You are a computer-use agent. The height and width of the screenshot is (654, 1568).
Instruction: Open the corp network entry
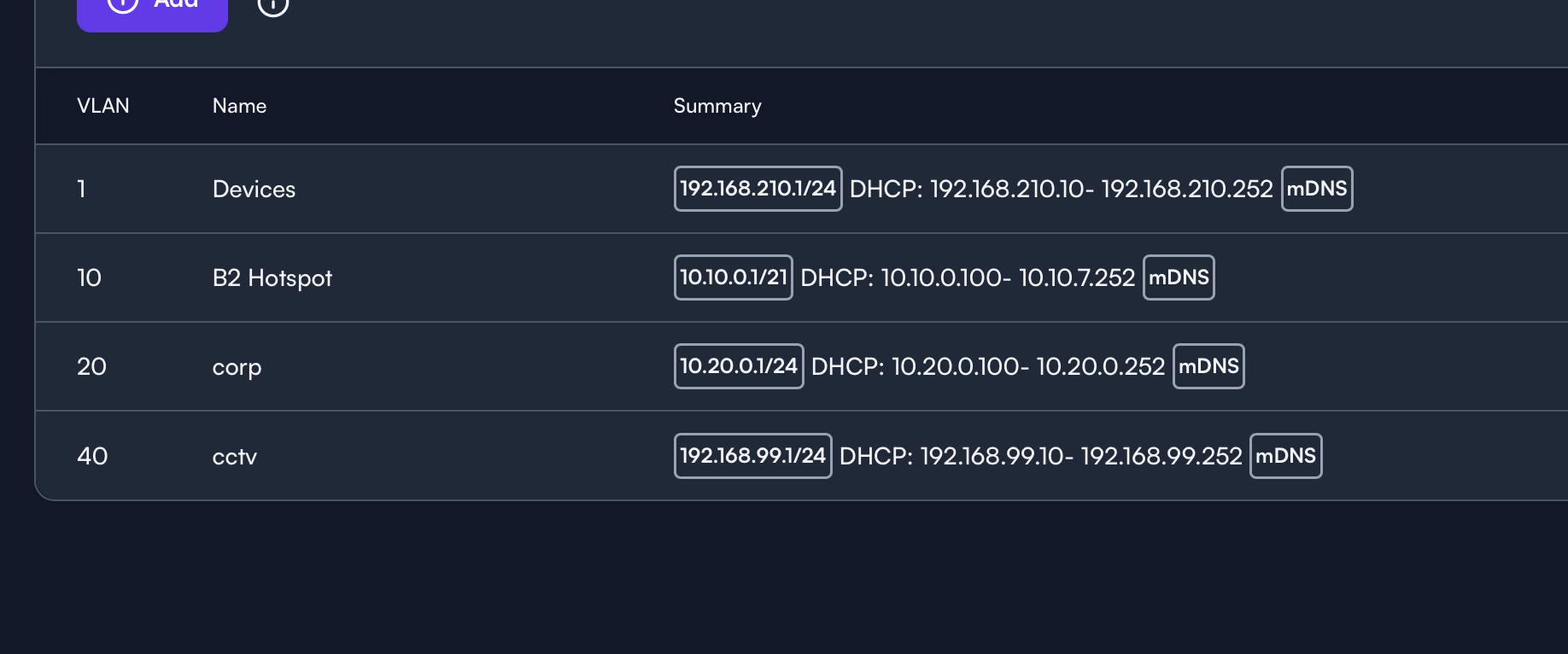pos(237,367)
